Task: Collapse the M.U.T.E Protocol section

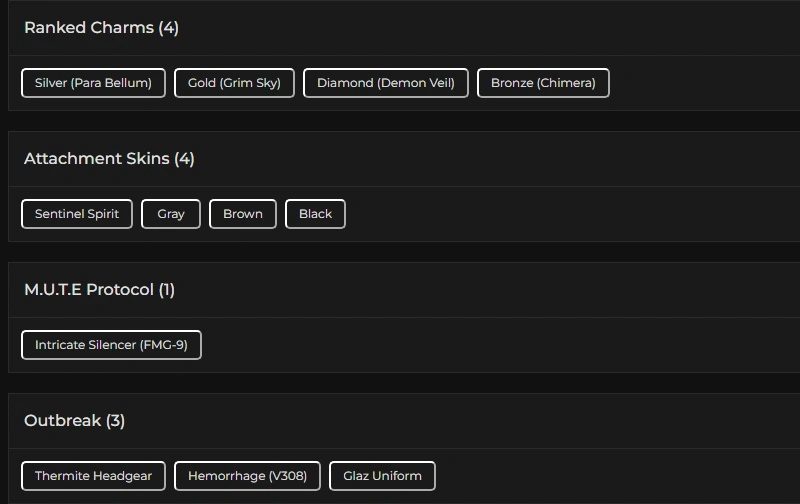Action: (88, 290)
